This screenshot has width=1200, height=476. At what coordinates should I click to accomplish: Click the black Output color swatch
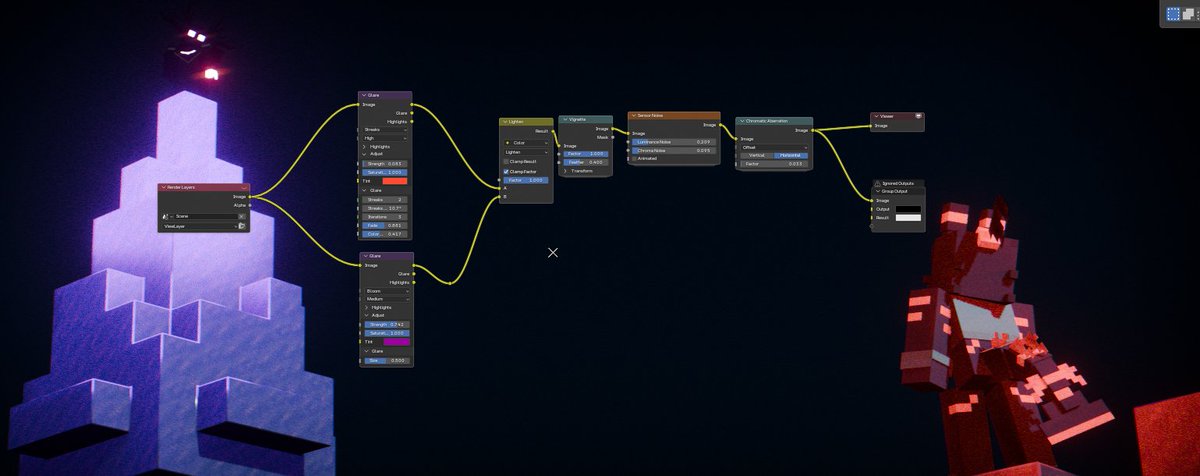(908, 209)
